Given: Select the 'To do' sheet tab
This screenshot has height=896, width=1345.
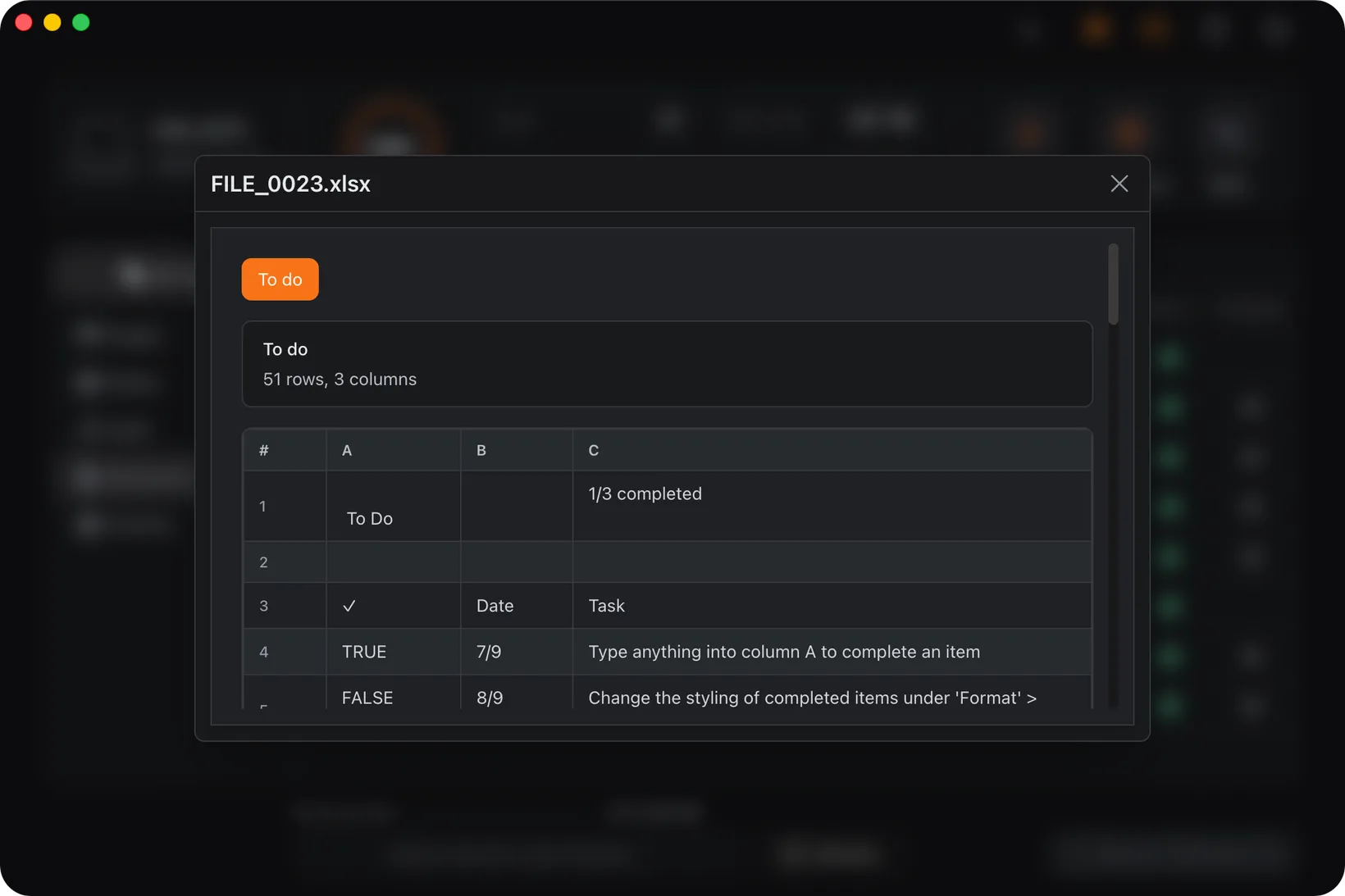Looking at the screenshot, I should point(280,280).
